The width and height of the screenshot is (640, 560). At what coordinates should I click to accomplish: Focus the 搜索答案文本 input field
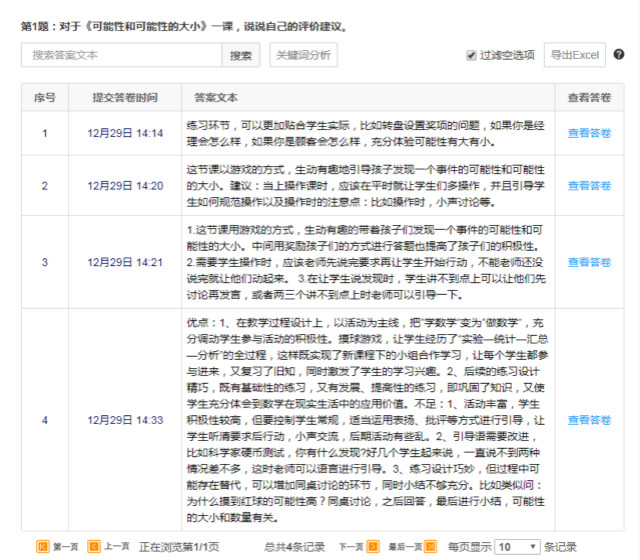point(122,55)
